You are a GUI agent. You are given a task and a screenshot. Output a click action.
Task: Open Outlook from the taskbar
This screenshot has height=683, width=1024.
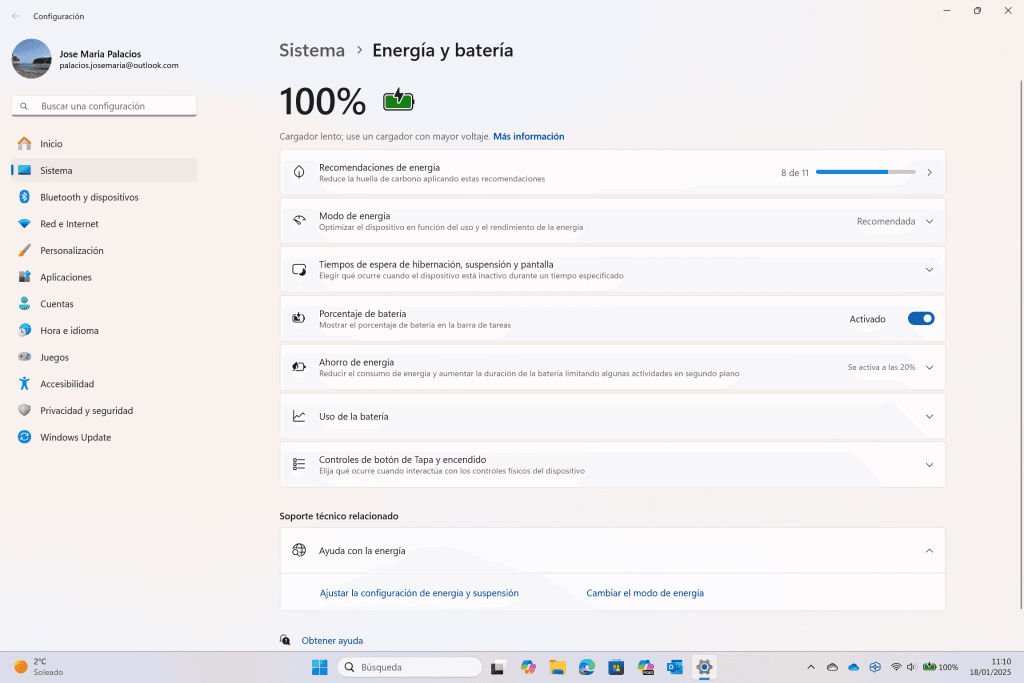pyautogui.click(x=674, y=667)
